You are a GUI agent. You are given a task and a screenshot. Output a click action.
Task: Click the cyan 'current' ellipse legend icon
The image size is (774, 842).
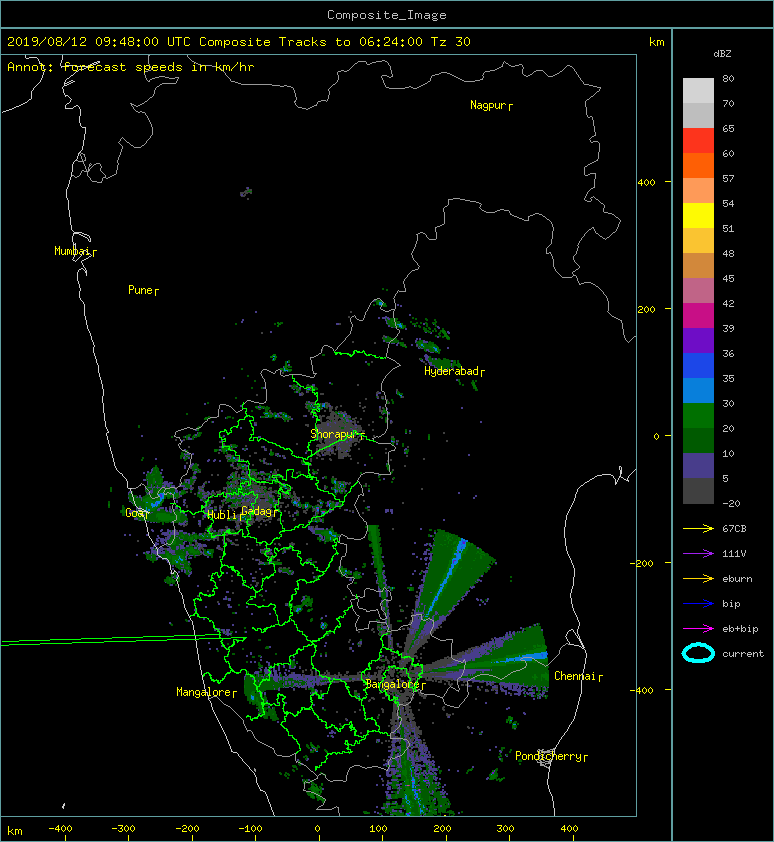coord(698,653)
